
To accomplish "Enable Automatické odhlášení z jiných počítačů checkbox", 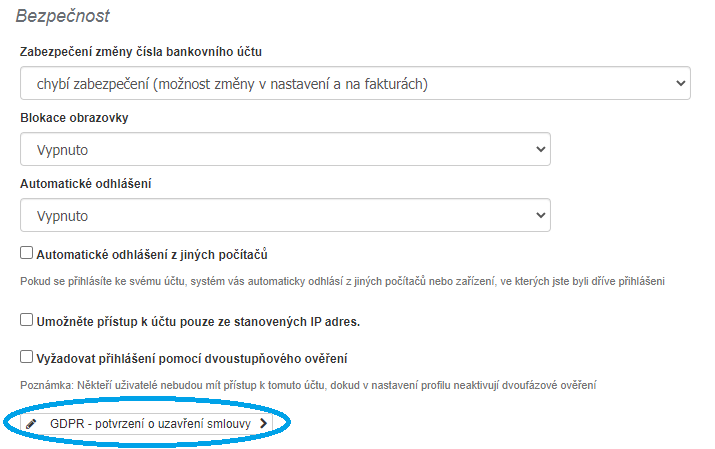I will click(27, 254).
